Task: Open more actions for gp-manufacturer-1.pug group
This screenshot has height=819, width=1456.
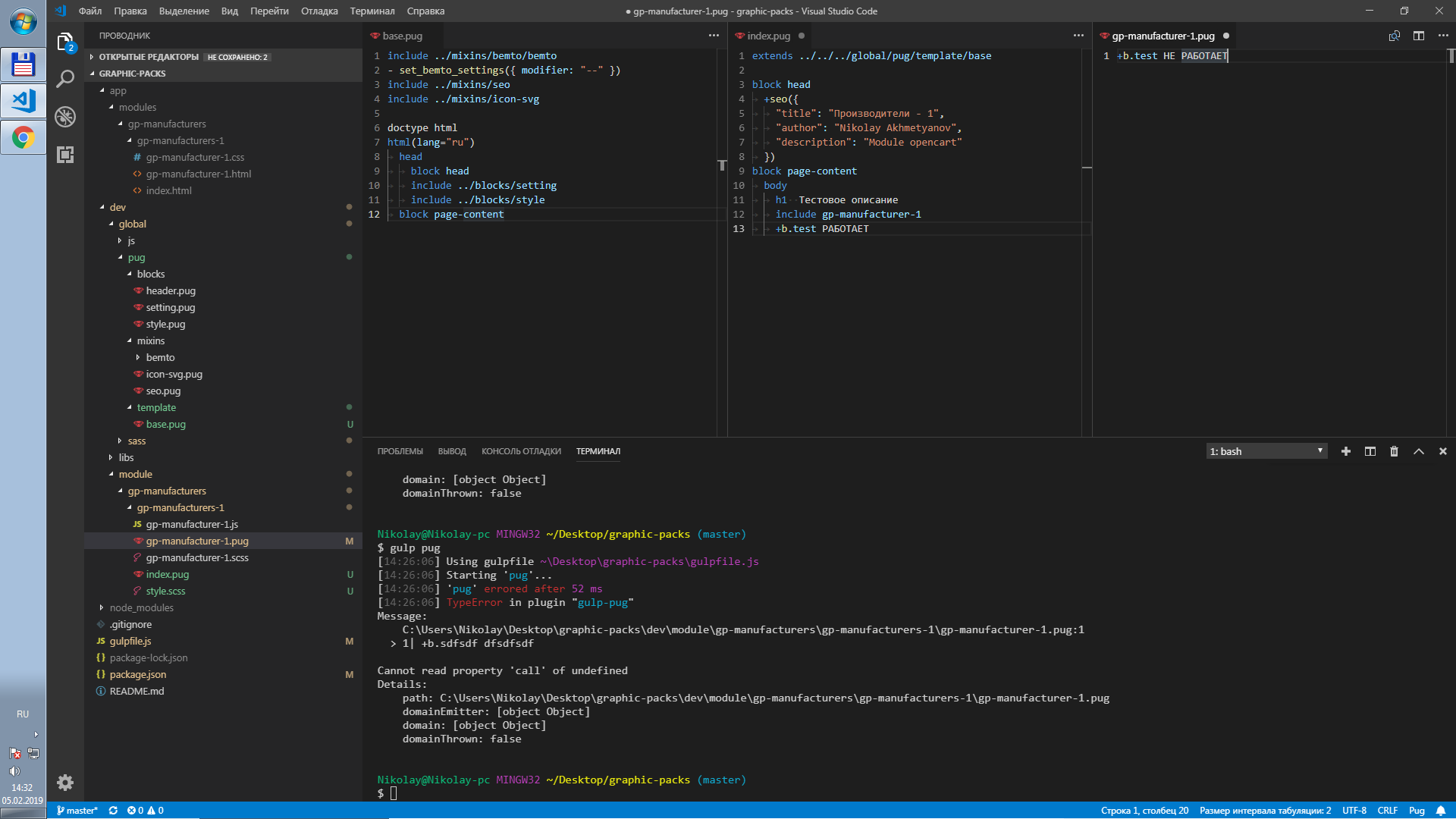Action: point(1443,36)
